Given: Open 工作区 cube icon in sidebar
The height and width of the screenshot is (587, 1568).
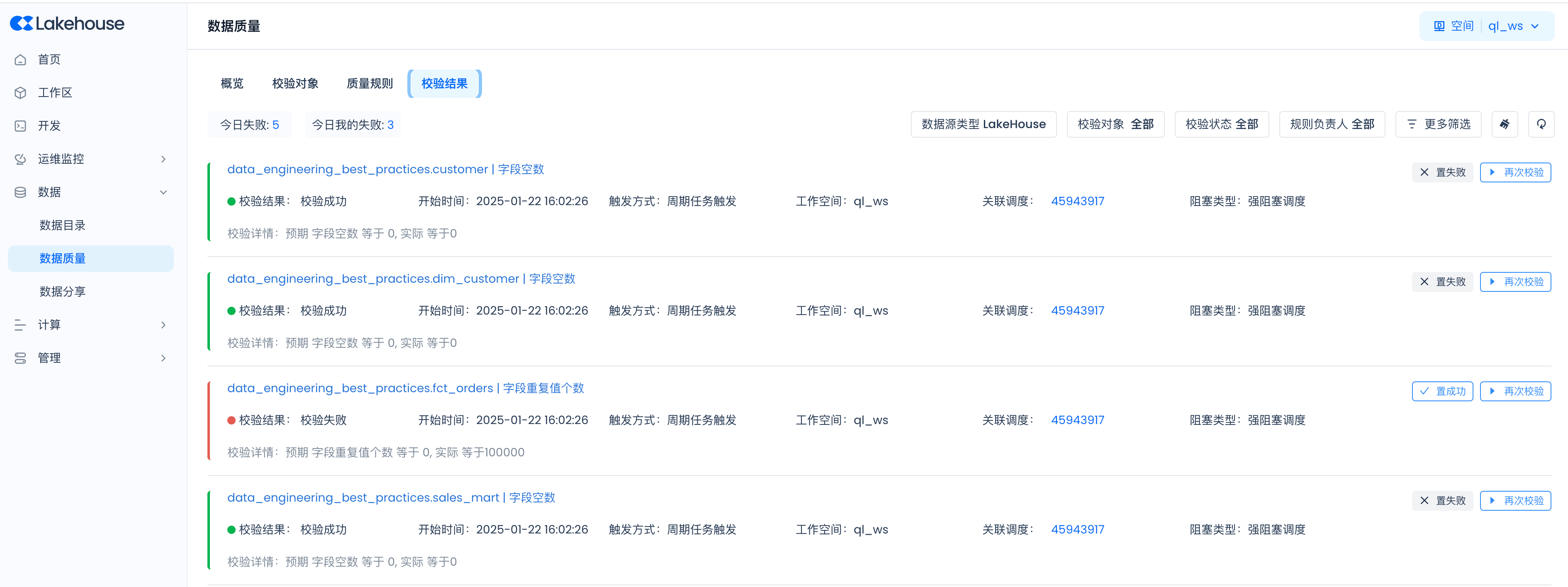Looking at the screenshot, I should (x=21, y=92).
